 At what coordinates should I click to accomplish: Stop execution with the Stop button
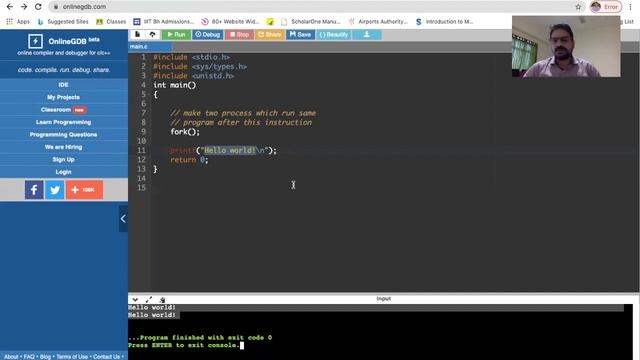click(239, 35)
